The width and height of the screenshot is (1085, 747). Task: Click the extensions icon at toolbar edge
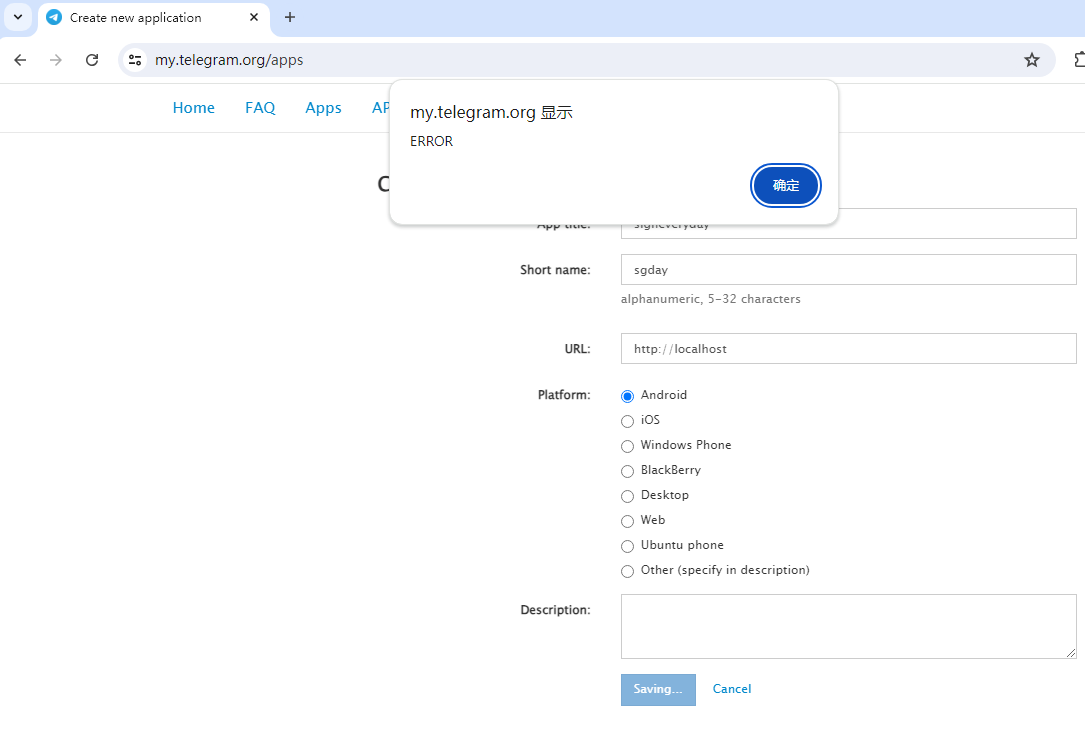coord(1079,60)
